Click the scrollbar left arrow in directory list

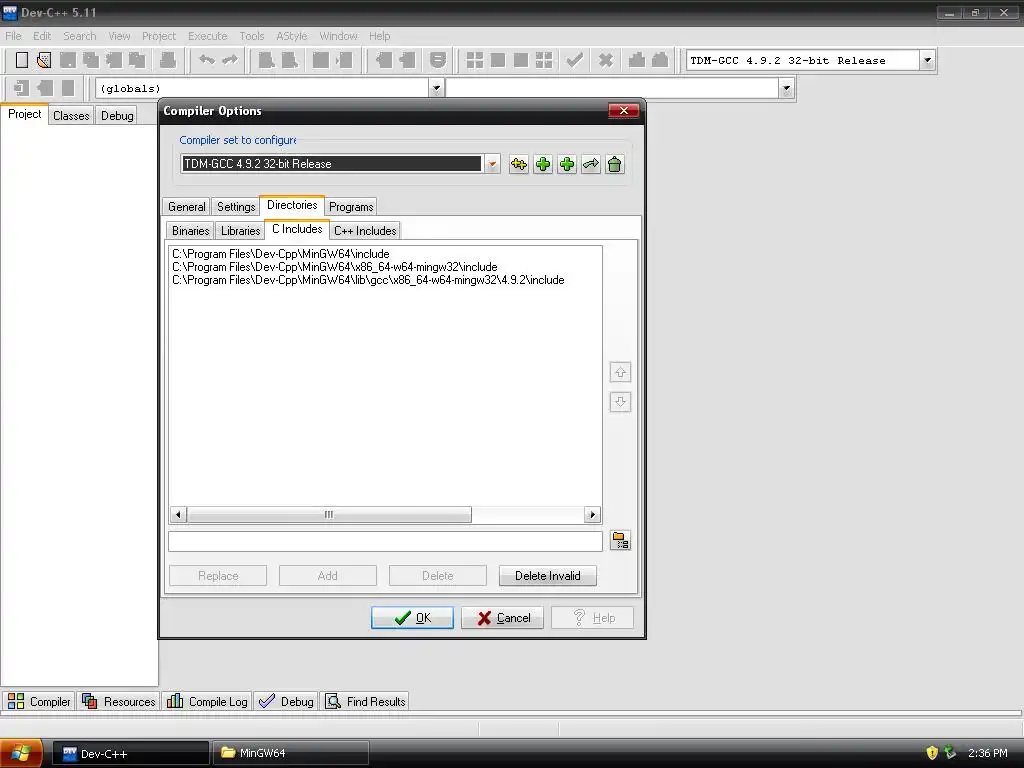point(178,515)
